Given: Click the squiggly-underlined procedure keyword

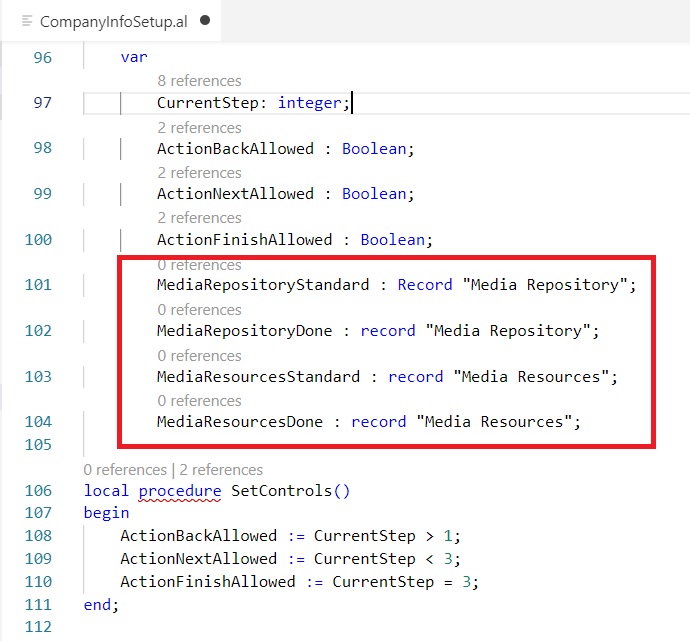Looking at the screenshot, I should pyautogui.click(x=180, y=491).
